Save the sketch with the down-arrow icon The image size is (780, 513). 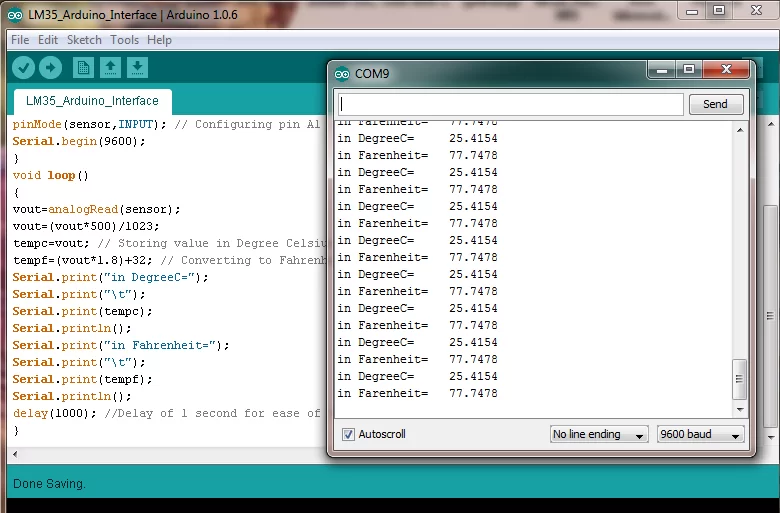click(138, 68)
